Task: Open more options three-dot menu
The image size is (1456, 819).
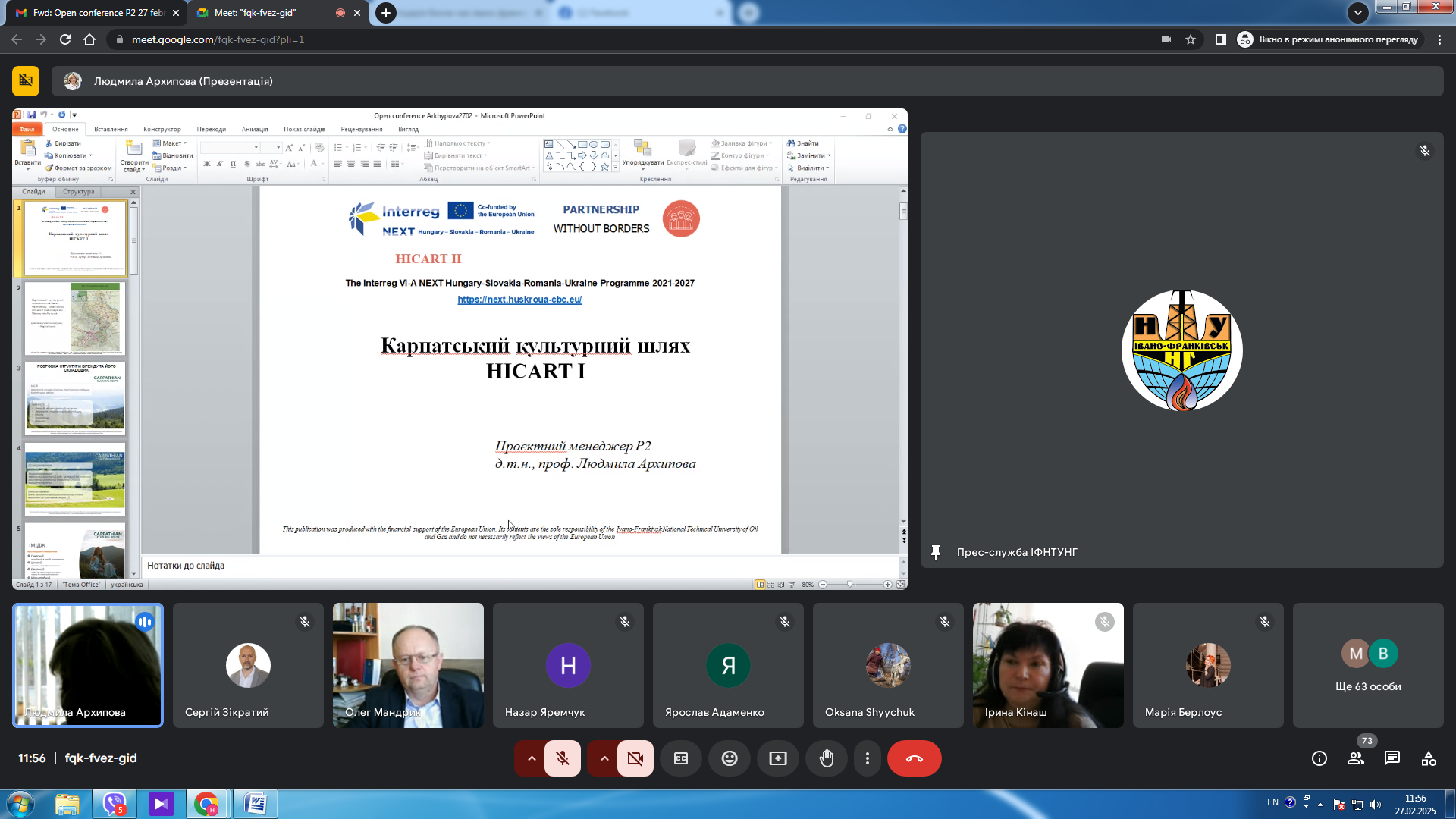Action: point(868,758)
